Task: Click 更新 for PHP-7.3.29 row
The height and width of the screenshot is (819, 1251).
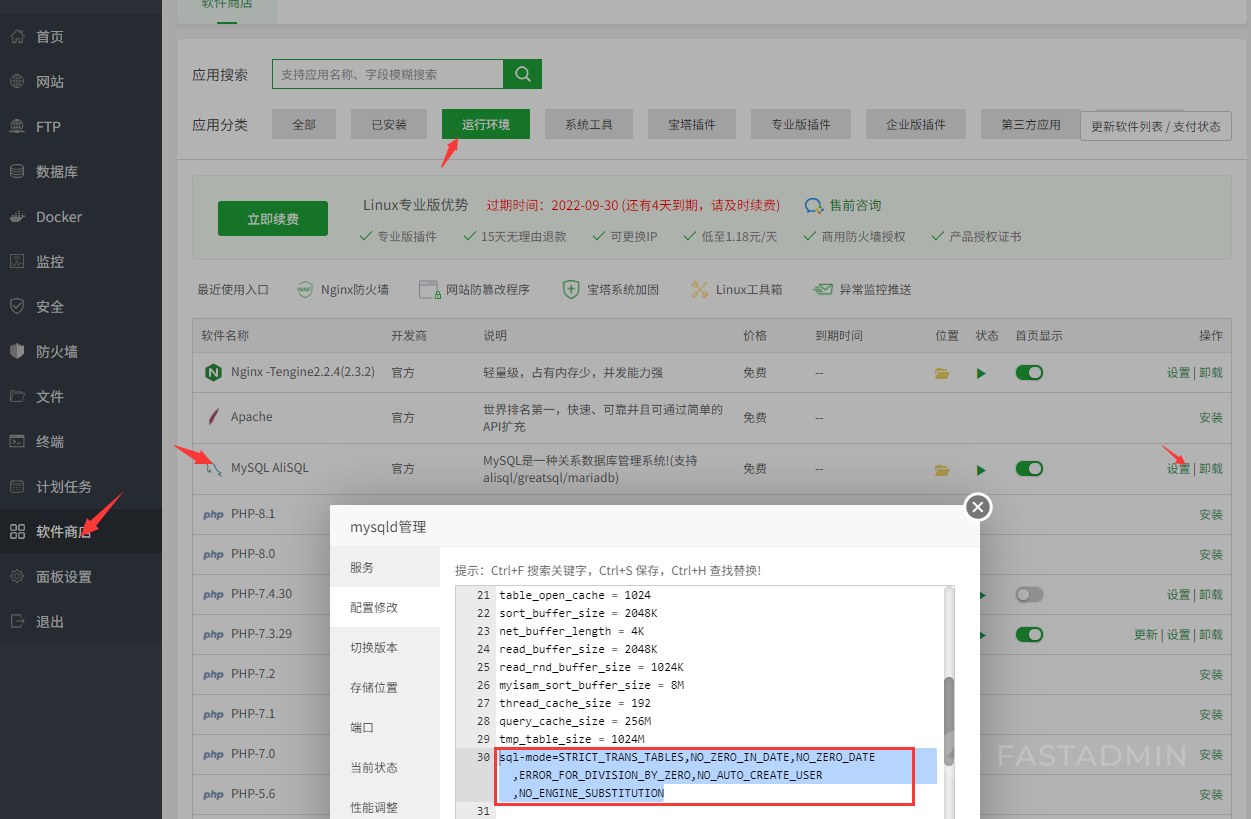Action: pyautogui.click(x=1146, y=635)
